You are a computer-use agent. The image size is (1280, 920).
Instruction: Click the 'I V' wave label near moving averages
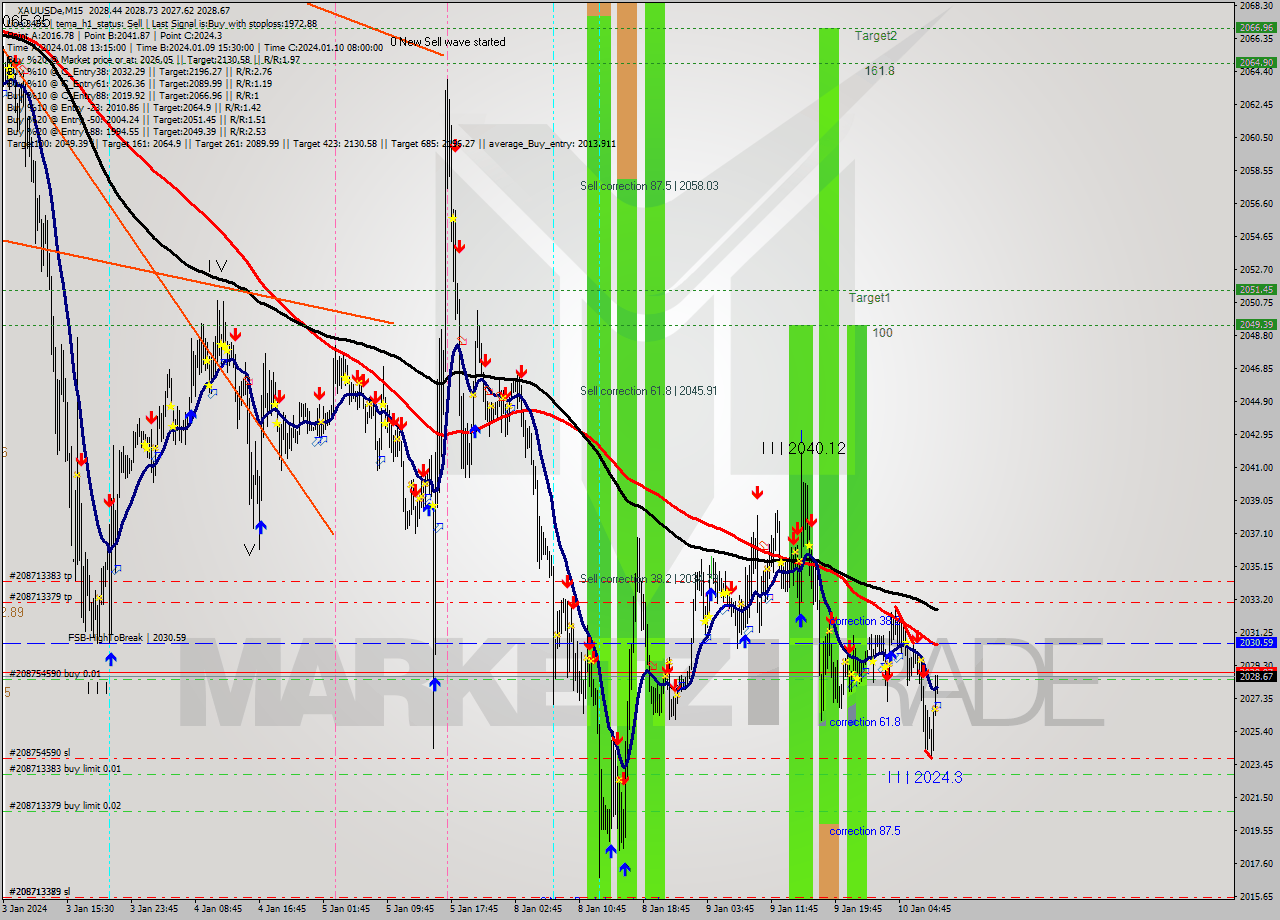pos(218,266)
